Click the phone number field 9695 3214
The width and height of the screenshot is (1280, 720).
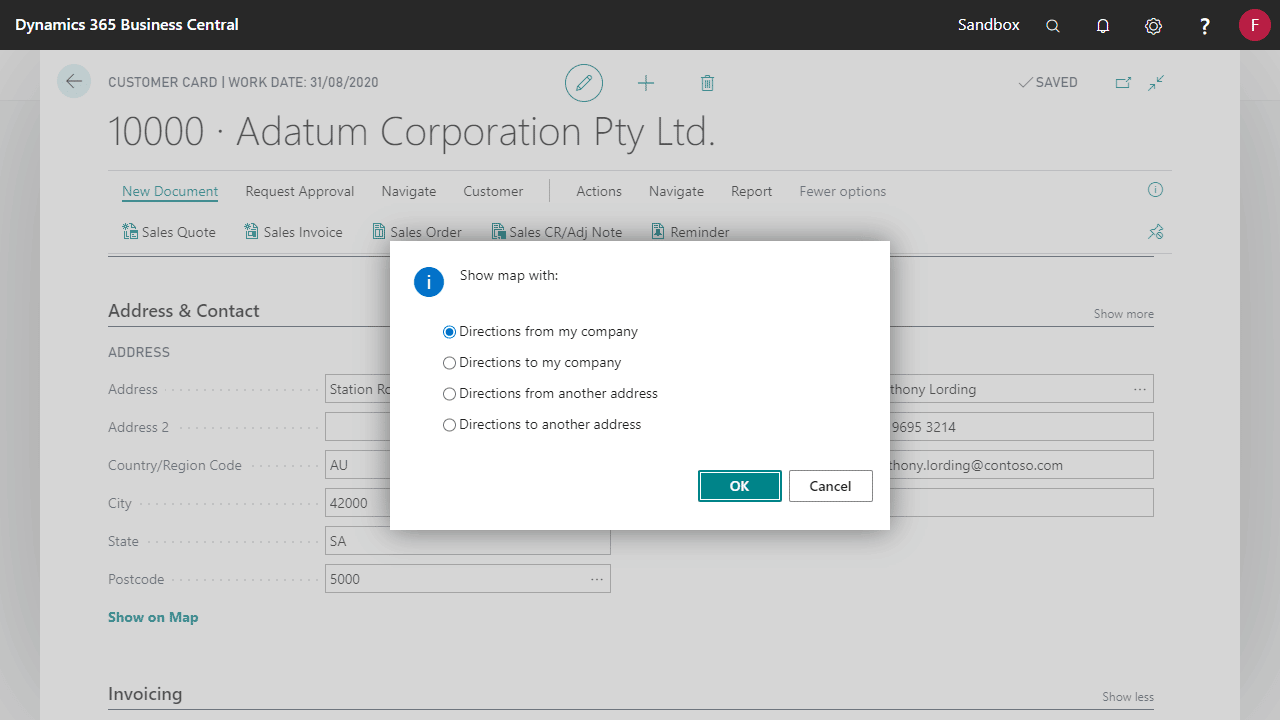1021,427
